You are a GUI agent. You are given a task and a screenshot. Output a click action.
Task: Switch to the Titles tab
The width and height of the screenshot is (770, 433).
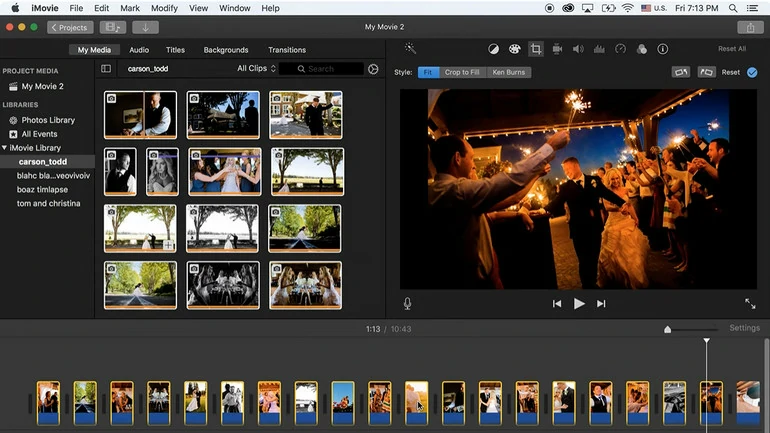pos(175,50)
